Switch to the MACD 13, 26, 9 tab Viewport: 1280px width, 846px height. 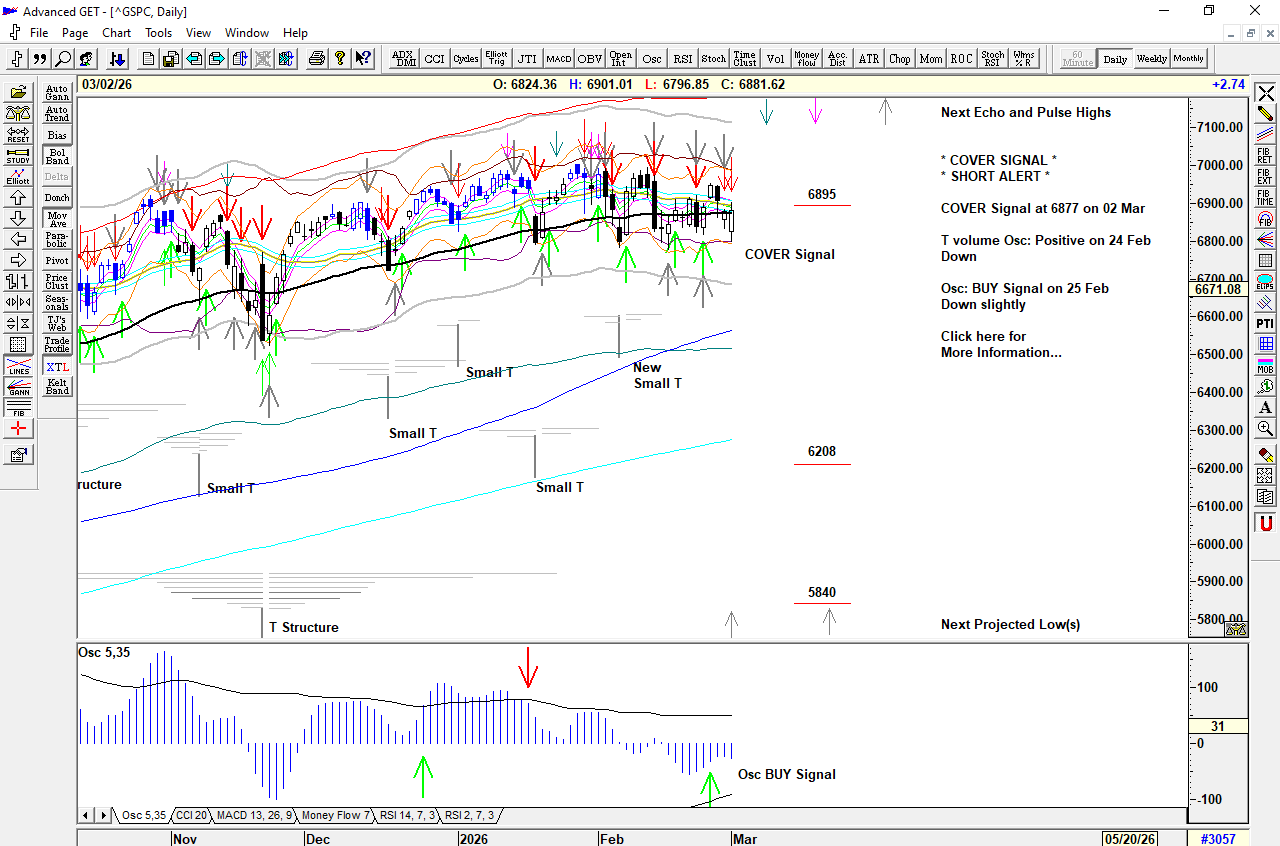pos(254,816)
